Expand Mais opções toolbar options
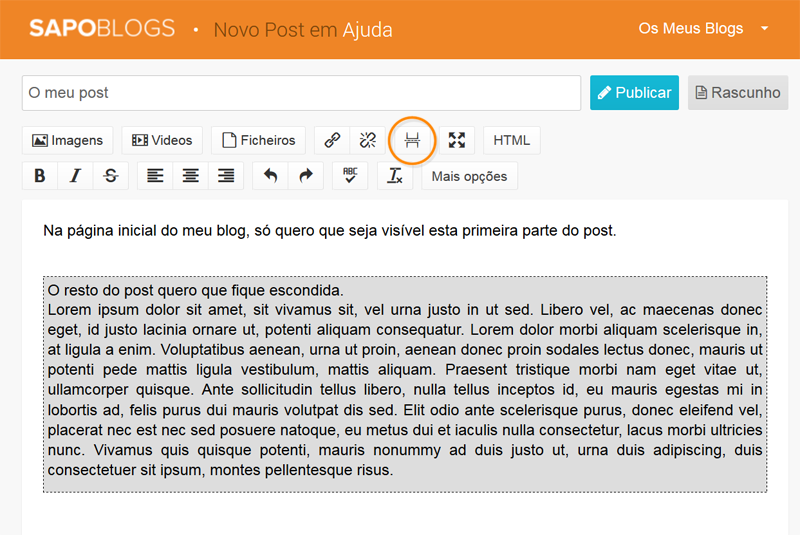 [469, 176]
